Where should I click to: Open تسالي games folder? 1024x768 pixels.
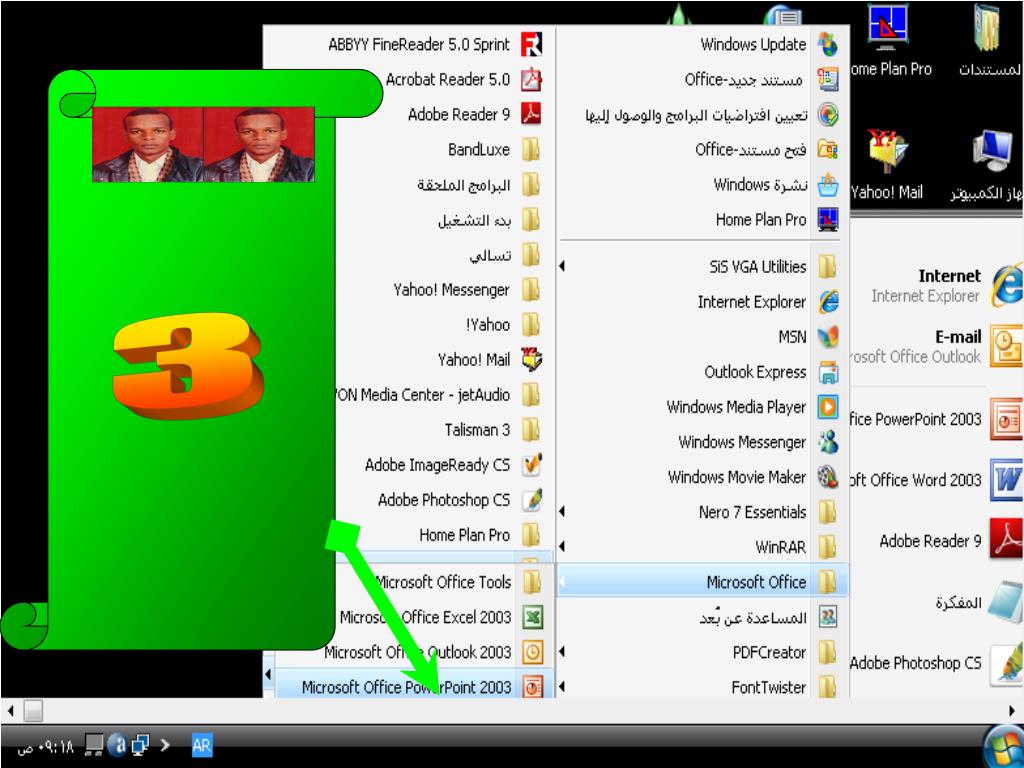pyautogui.click(x=505, y=255)
